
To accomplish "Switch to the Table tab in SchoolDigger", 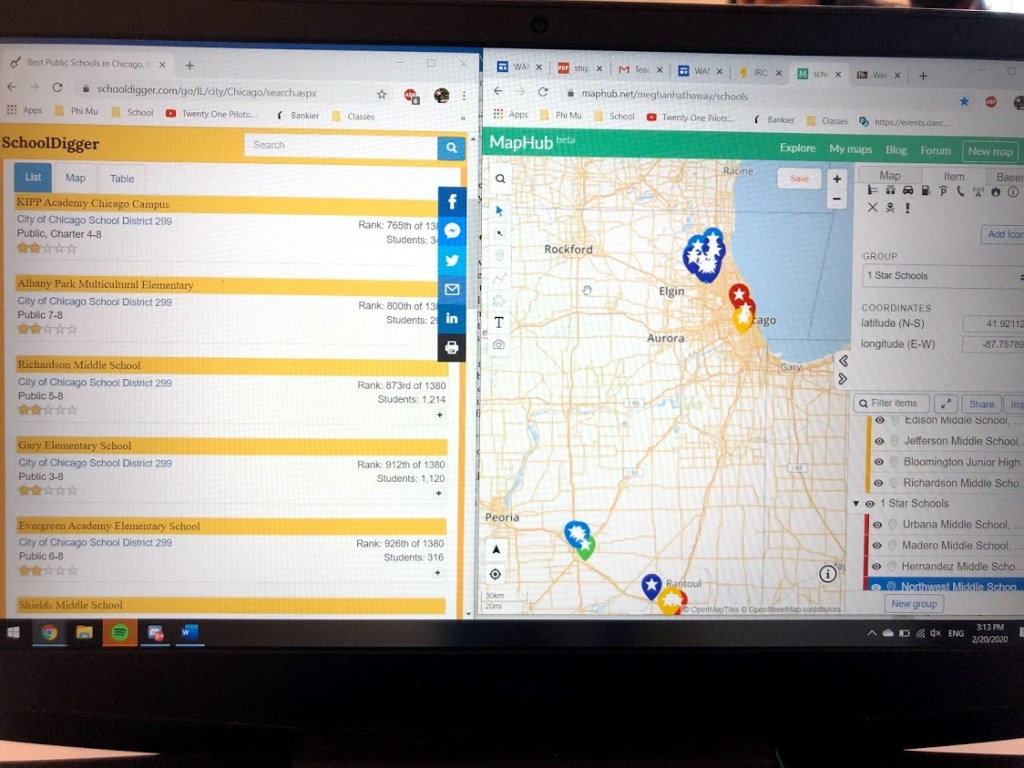I will 122,178.
